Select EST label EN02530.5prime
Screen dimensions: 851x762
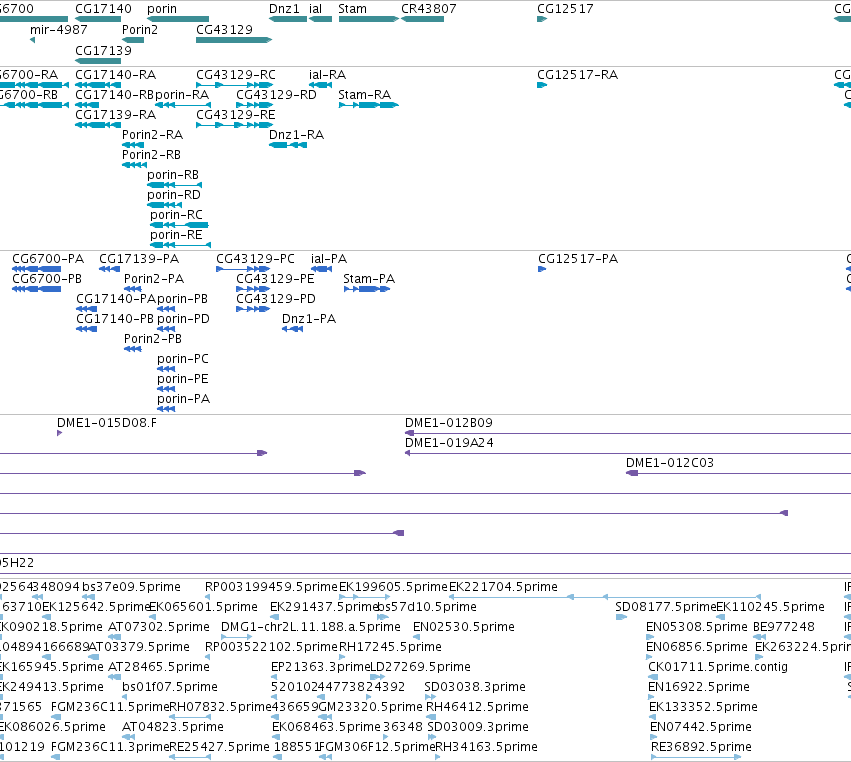pyautogui.click(x=464, y=627)
